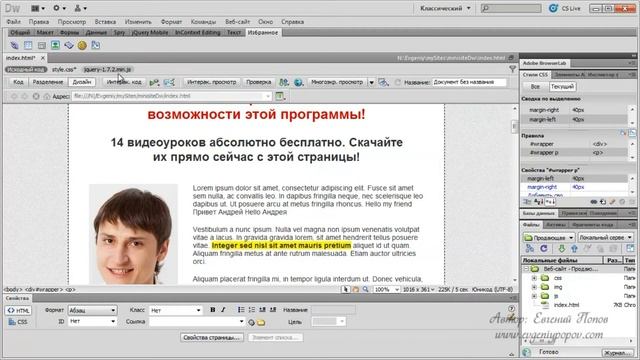Open the Вставка menu
The image size is (640, 360).
pos(105,22)
